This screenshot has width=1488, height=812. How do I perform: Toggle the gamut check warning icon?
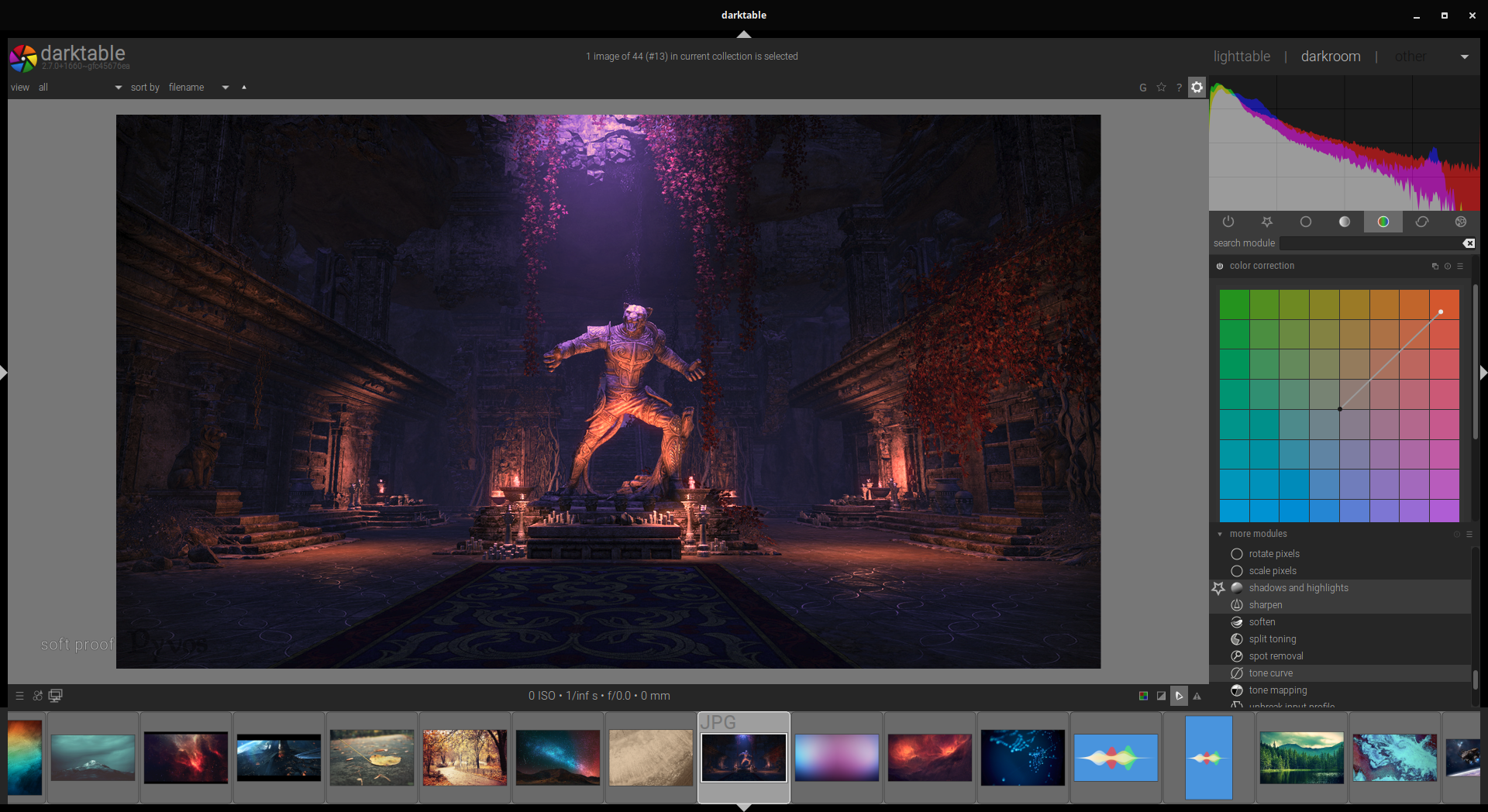coord(1197,696)
